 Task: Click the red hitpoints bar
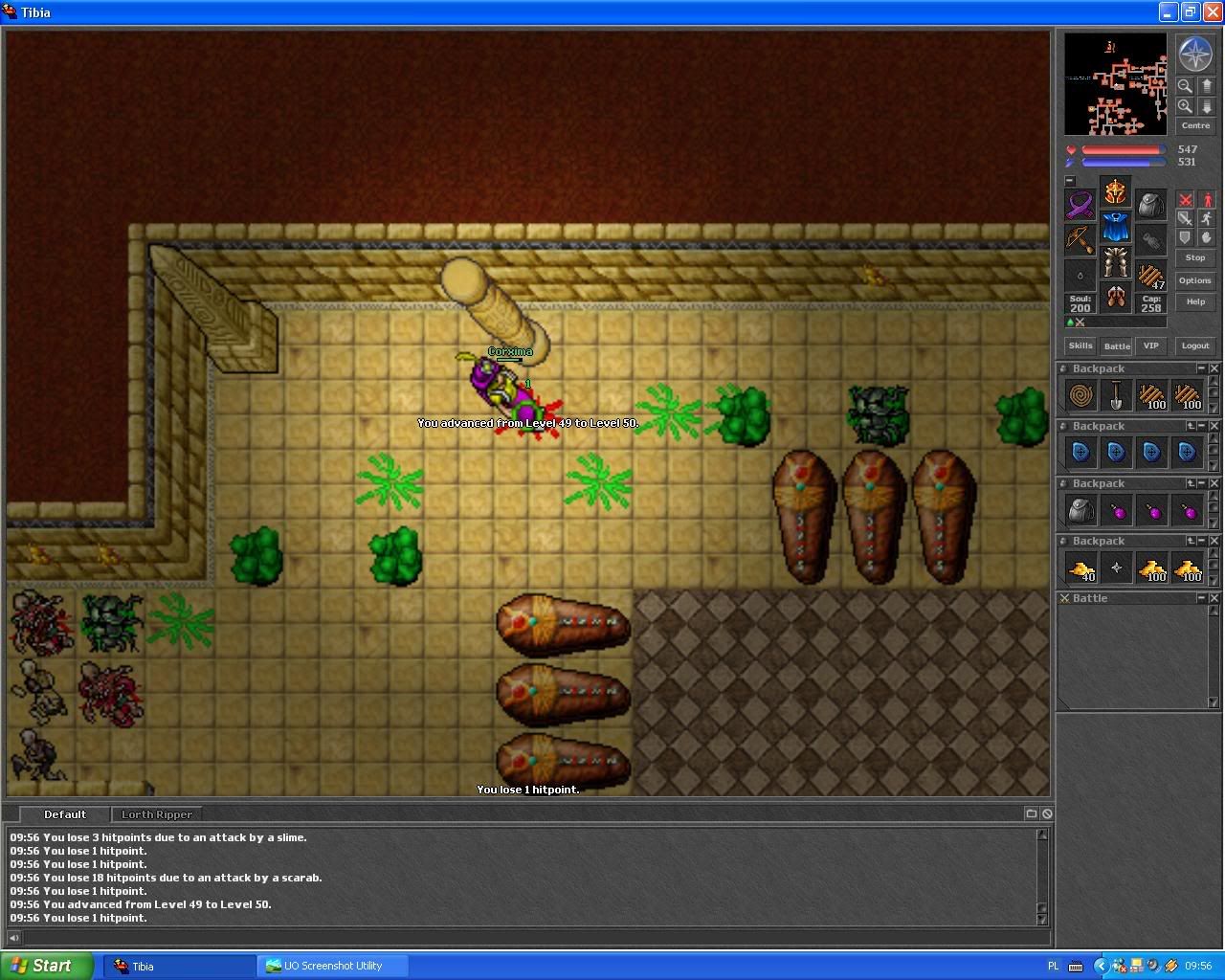(1123, 150)
